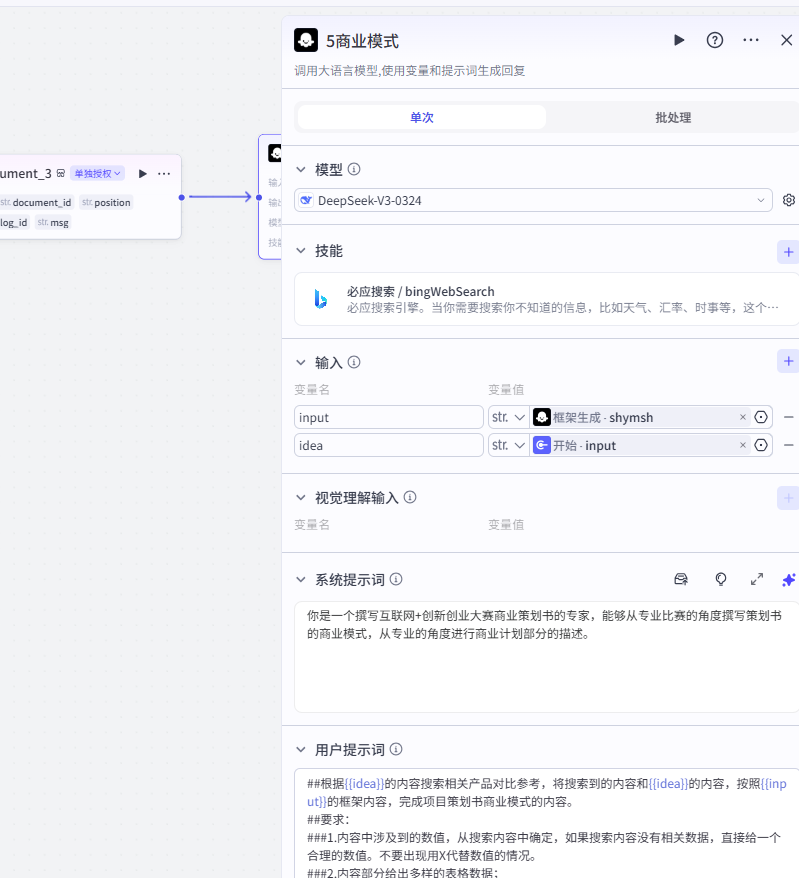Viewport: 799px width, 878px height.
Task: Click the lightbulb icon in 系统提示词
Action: coord(721,580)
